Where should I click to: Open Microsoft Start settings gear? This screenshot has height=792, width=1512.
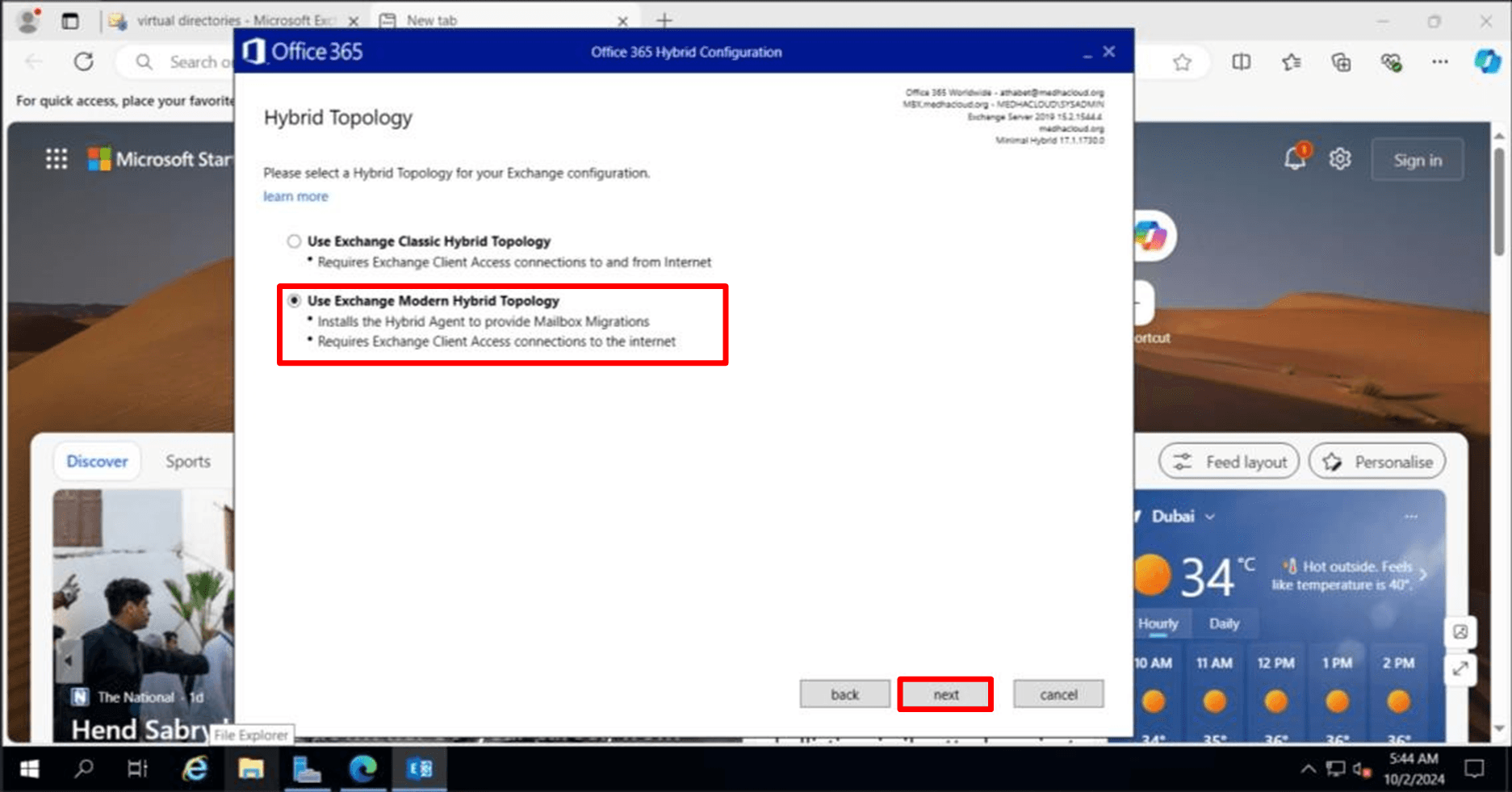pyautogui.click(x=1340, y=159)
